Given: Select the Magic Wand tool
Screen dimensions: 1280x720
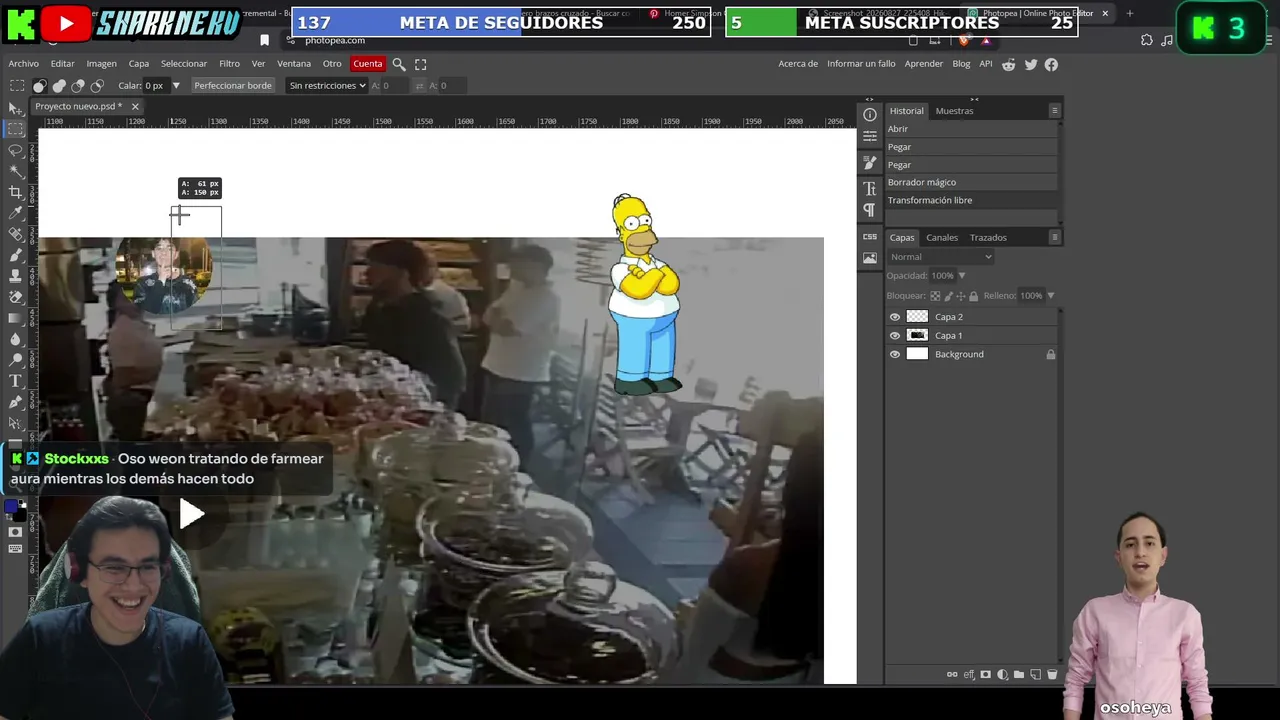Looking at the screenshot, I should click(x=16, y=171).
